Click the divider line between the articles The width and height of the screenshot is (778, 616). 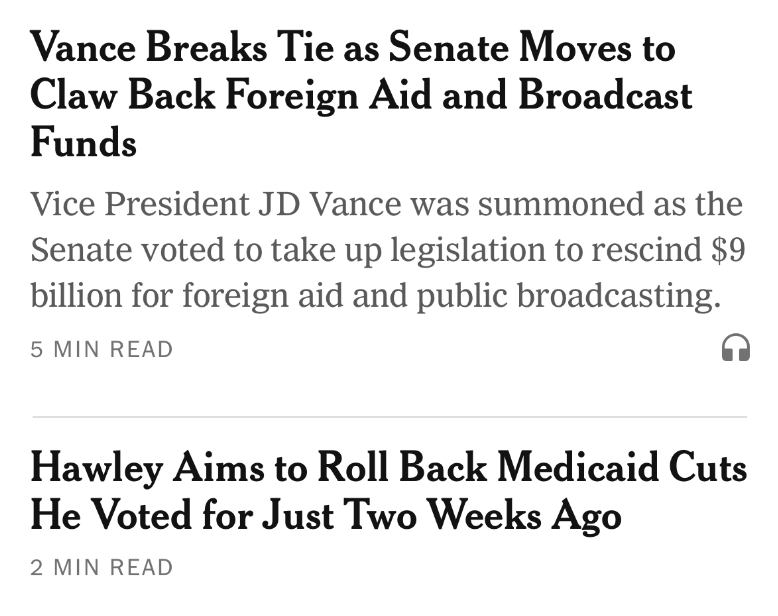388,416
